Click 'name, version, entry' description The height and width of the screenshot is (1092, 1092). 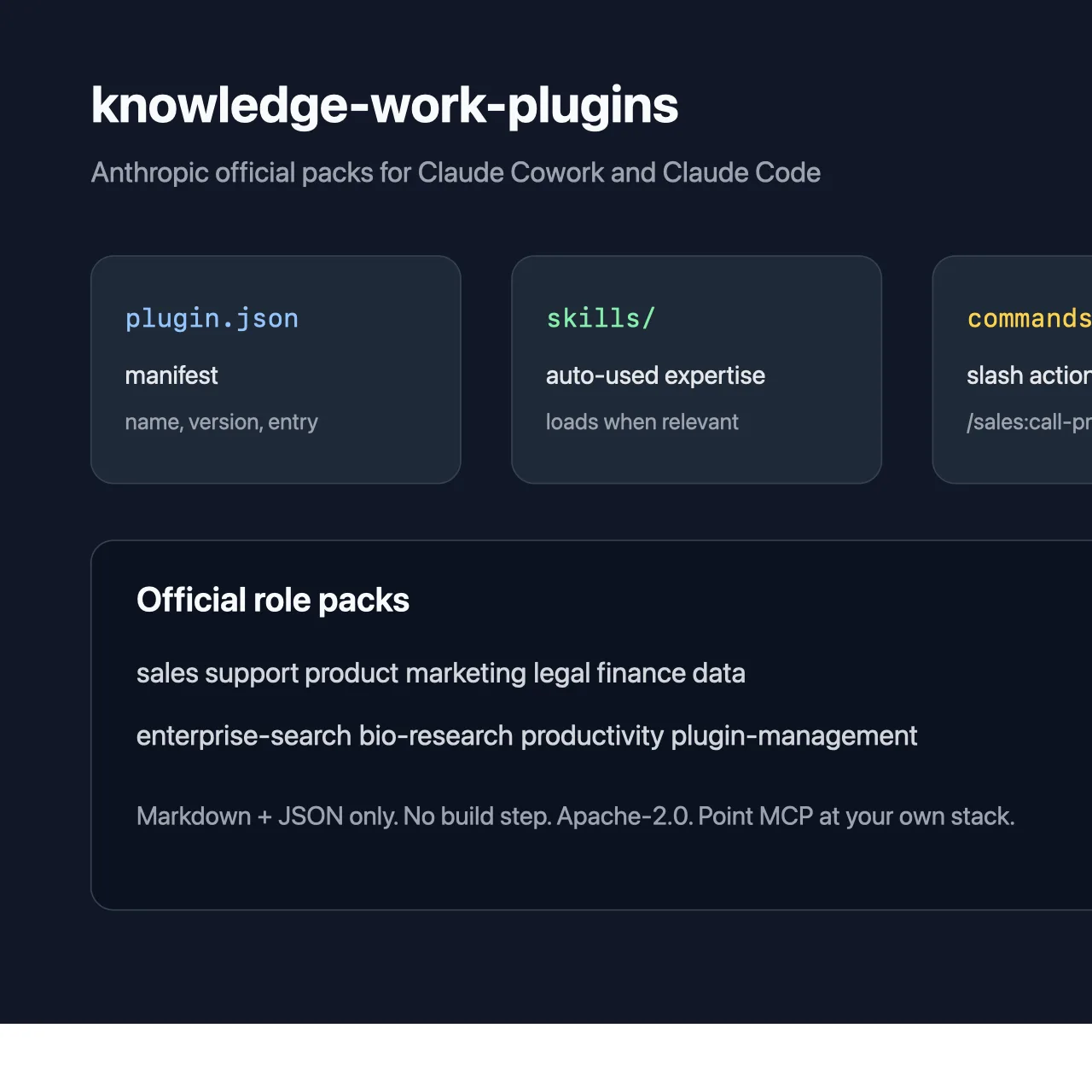pyautogui.click(x=221, y=422)
